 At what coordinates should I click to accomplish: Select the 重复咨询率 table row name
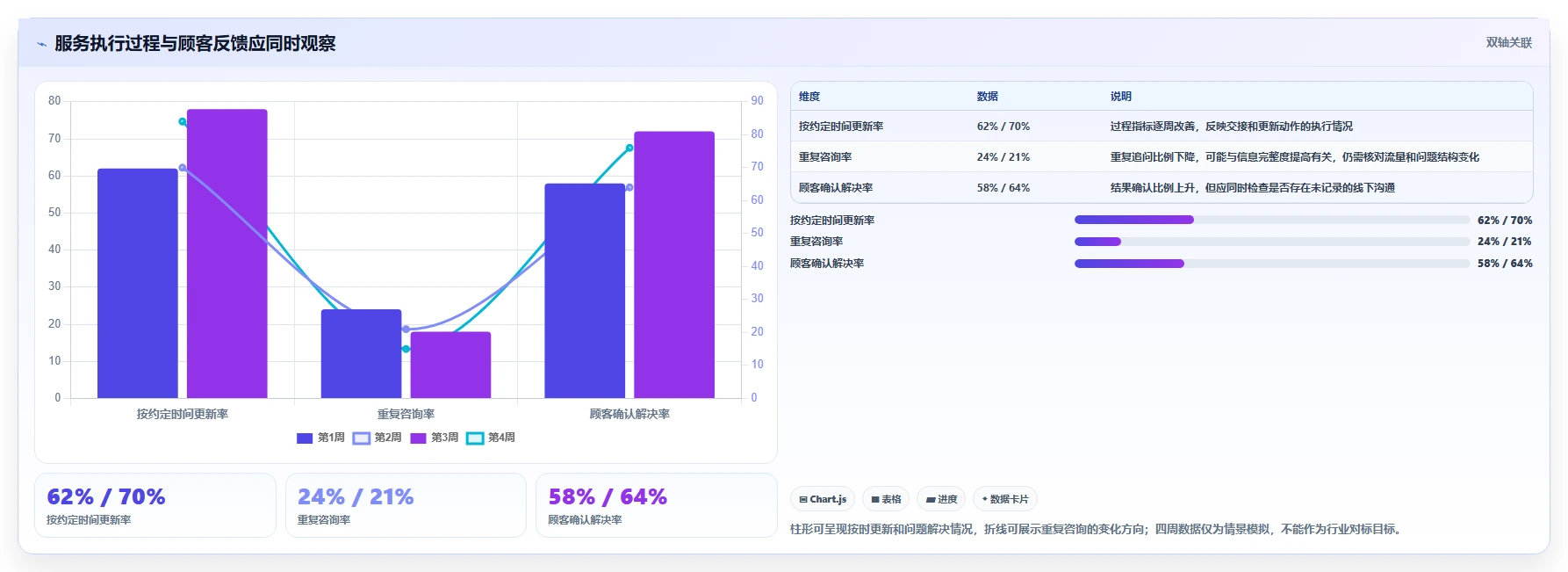click(825, 157)
